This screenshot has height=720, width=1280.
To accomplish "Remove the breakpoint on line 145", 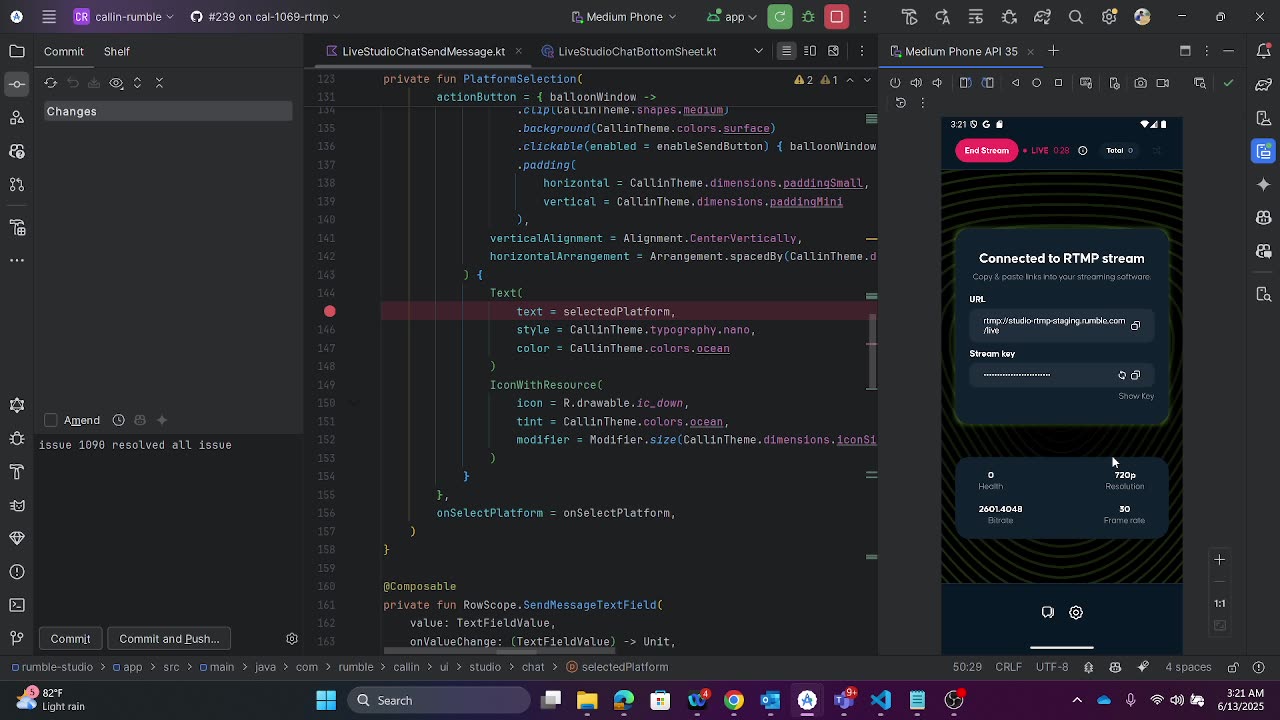I will [330, 311].
